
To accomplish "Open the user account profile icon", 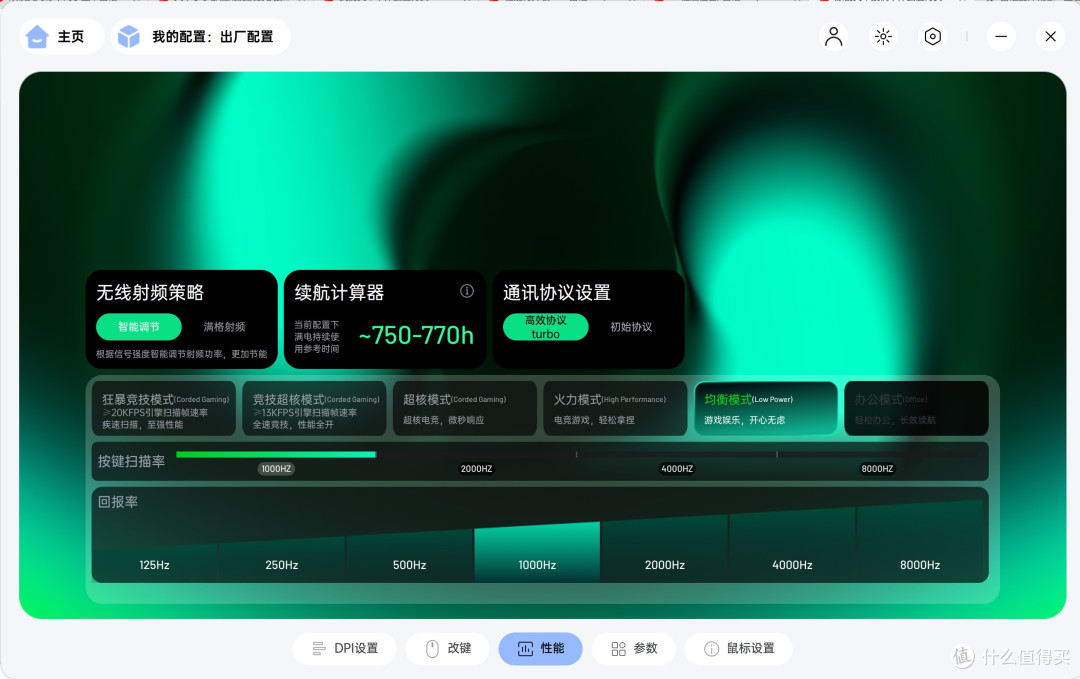I will pyautogui.click(x=833, y=36).
